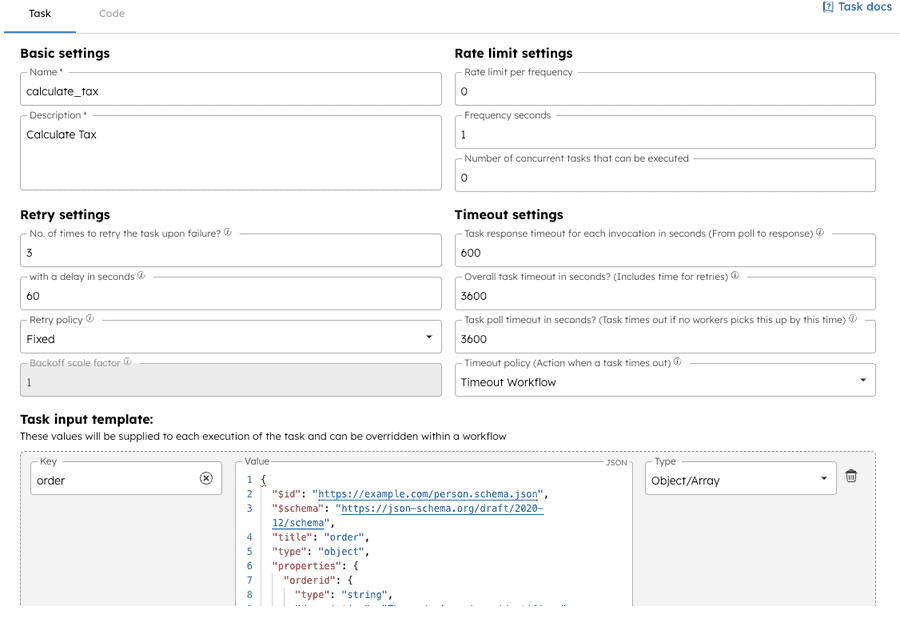Select the Retry settings heading
The image size is (900, 623).
[x=65, y=215]
